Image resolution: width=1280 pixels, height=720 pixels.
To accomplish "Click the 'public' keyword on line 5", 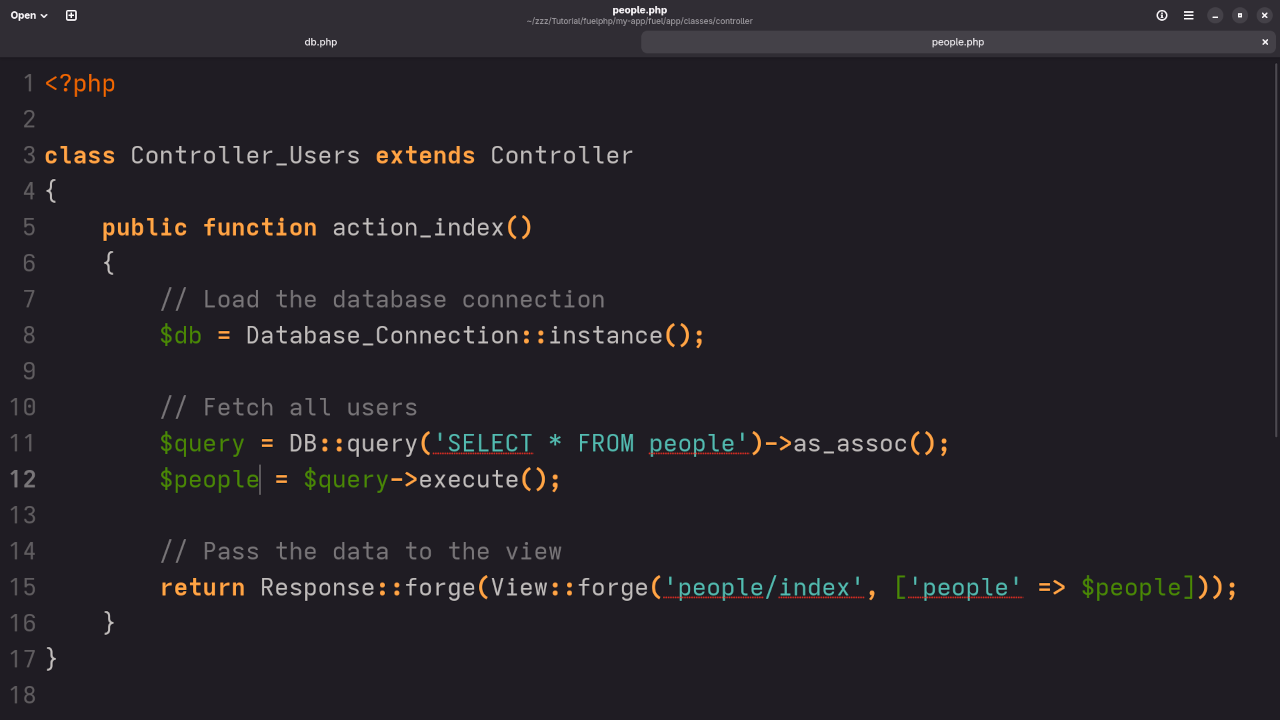I will click(x=145, y=227).
